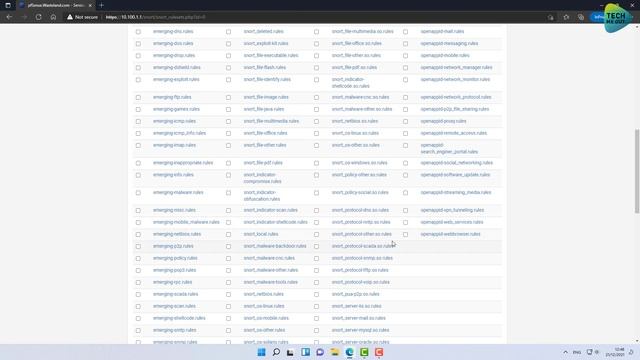The image size is (640, 360).
Task: Open Windows Start menu
Action: coord(261,352)
